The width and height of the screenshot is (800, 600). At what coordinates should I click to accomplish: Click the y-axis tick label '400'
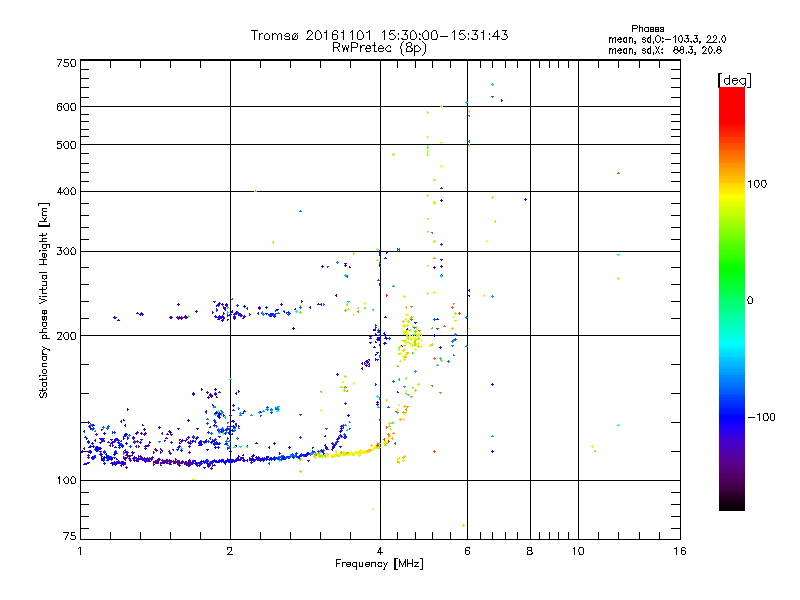67,192
